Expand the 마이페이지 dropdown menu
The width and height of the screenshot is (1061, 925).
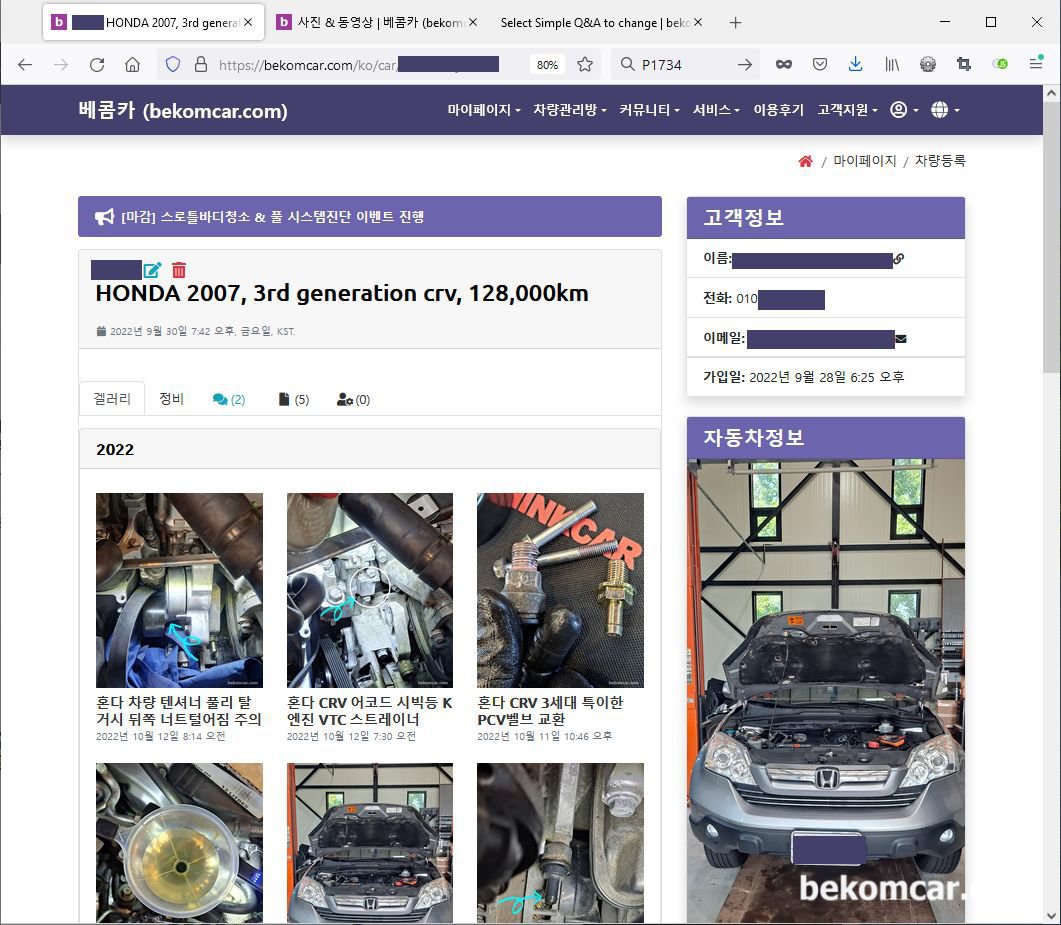(483, 110)
